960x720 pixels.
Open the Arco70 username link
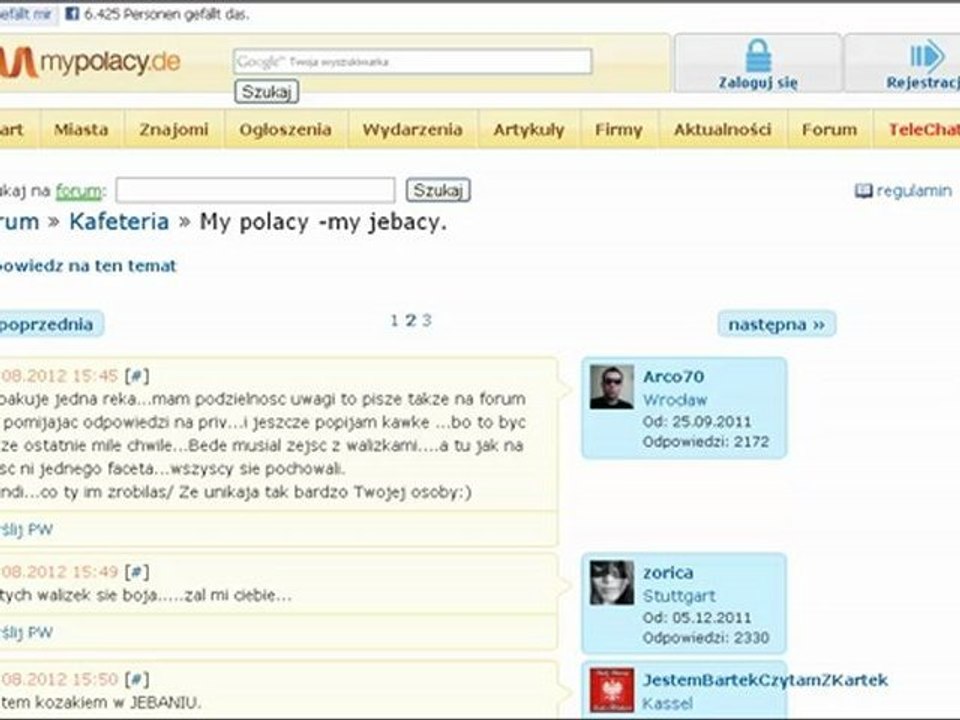point(673,377)
